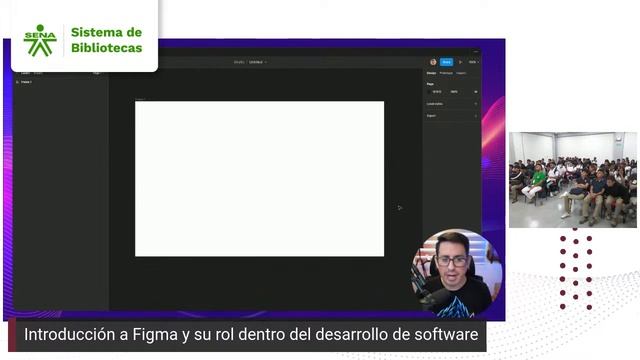Toggle page background visibility eye icon
Screen dimensions: 640x360
tap(476, 92)
